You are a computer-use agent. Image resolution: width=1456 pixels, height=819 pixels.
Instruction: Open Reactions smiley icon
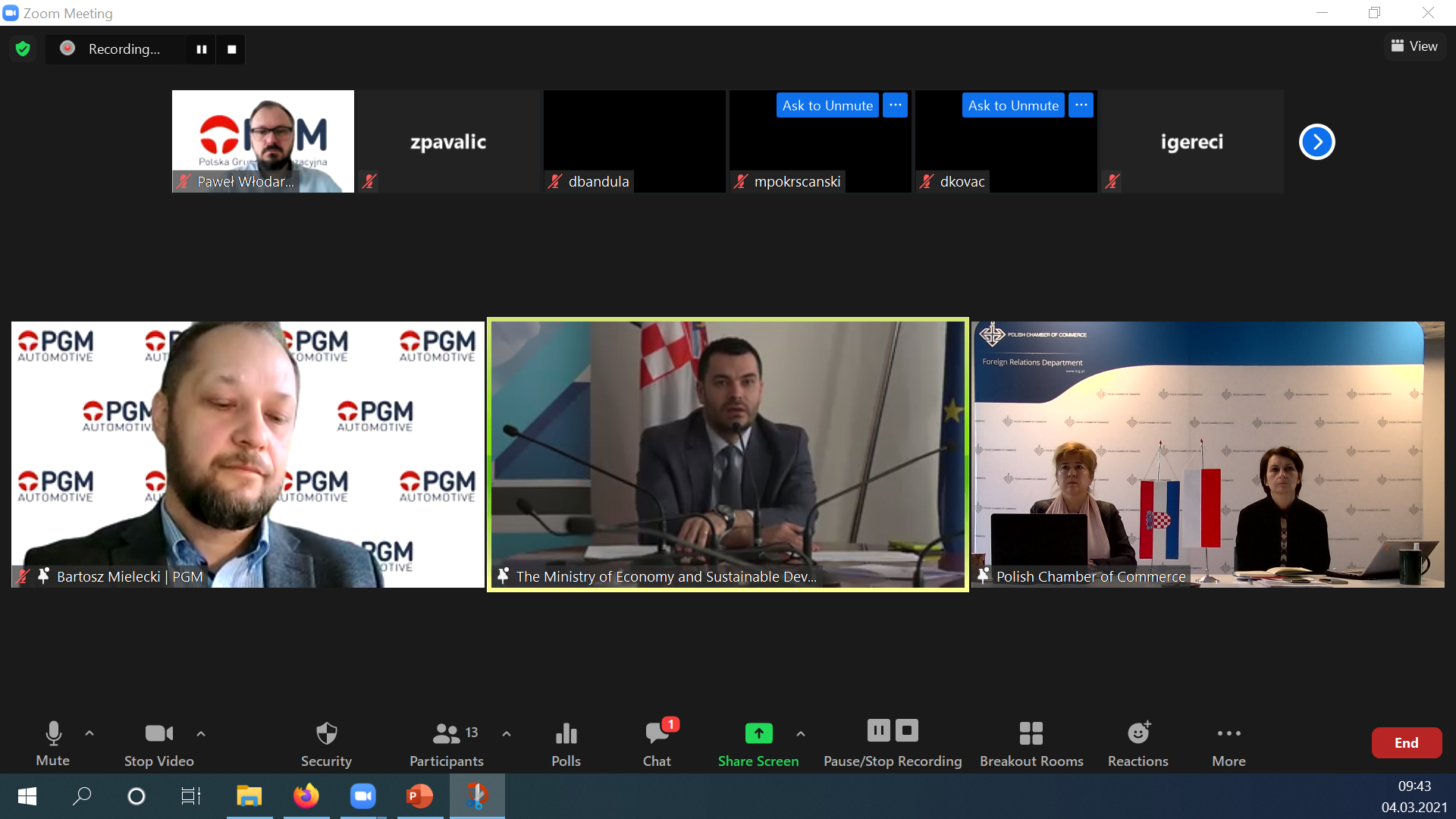1137,733
